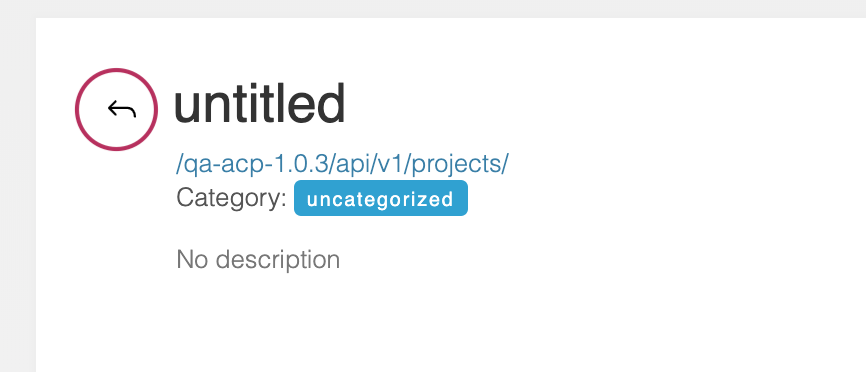Visit the qa-acp-1.0.3 endpoint link
This screenshot has width=866, height=372.
coord(342,164)
